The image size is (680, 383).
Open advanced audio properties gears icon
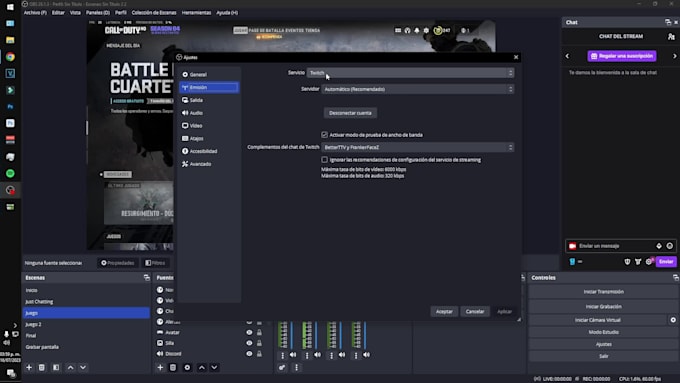(x=282, y=367)
